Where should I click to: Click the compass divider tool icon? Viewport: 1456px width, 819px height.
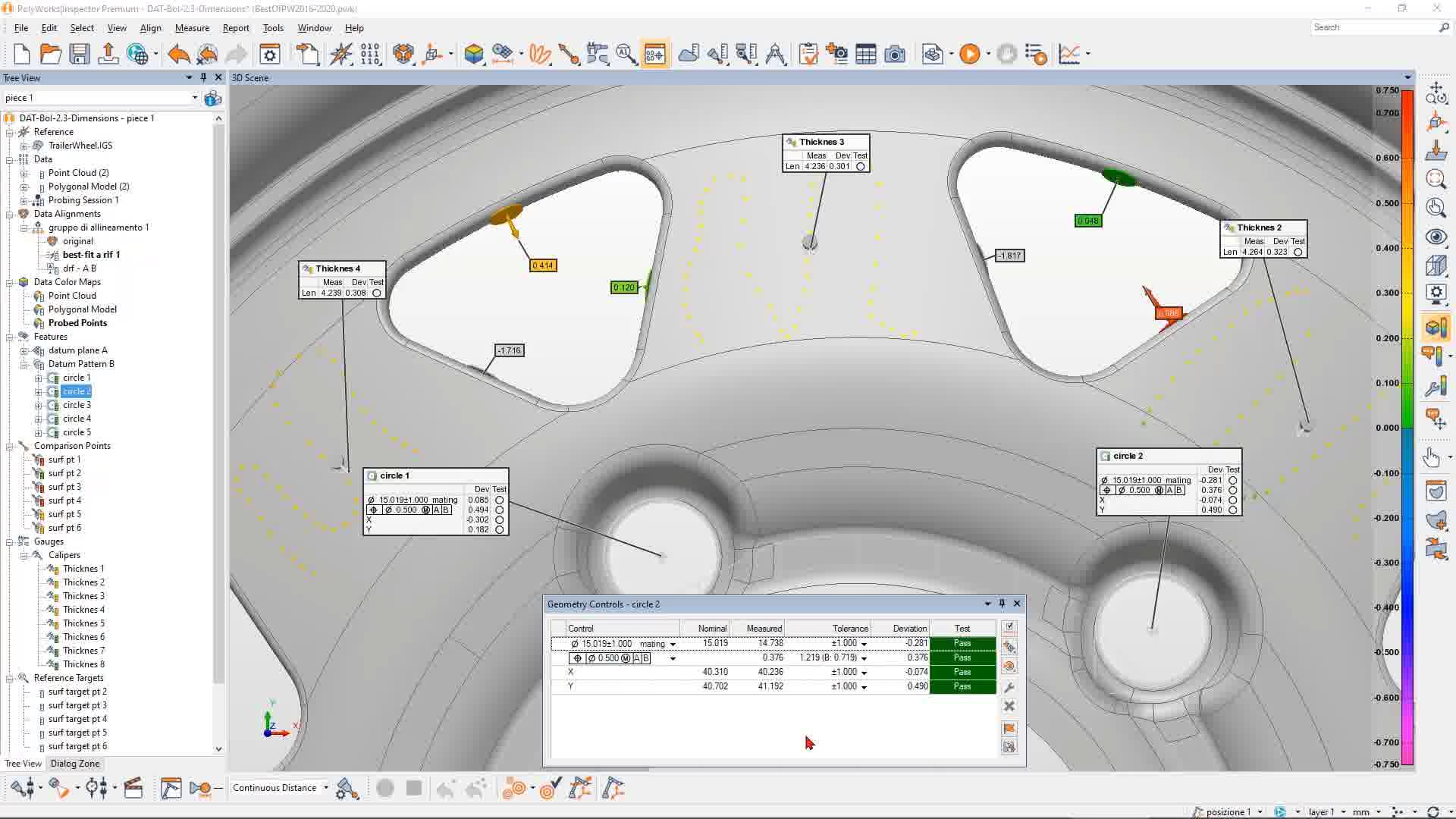[x=775, y=54]
